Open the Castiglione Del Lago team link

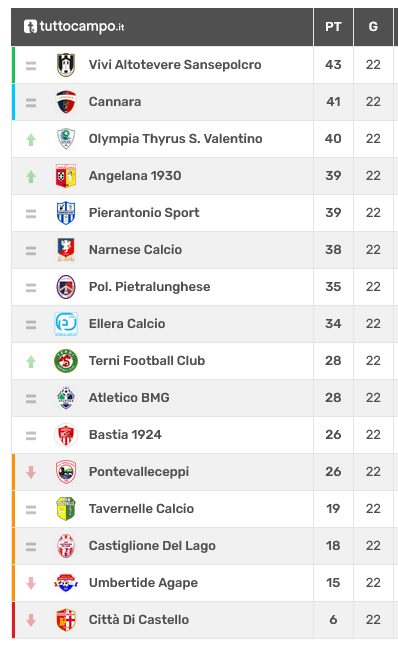click(x=152, y=546)
